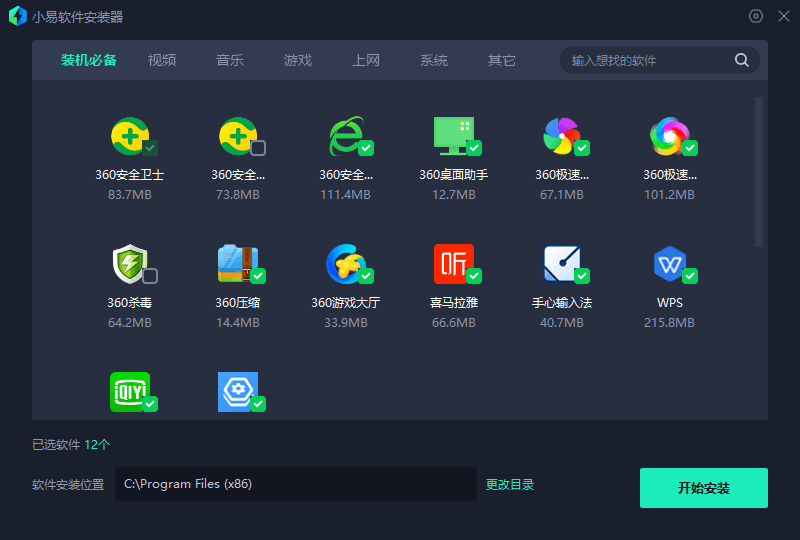
Task: Click the 360桌面助手 green monitor icon
Action: point(453,136)
